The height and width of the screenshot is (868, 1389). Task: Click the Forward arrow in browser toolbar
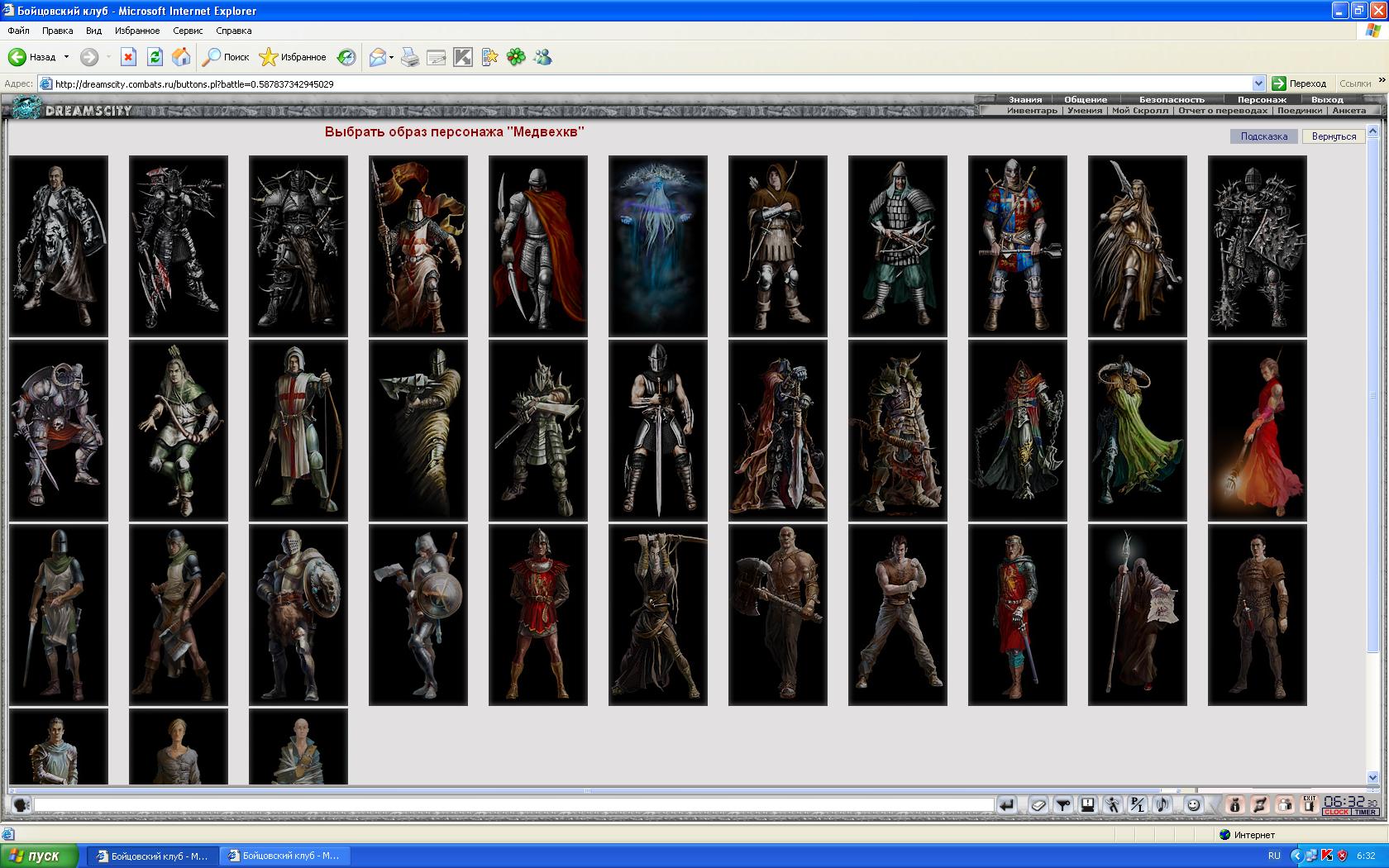pyautogui.click(x=89, y=57)
